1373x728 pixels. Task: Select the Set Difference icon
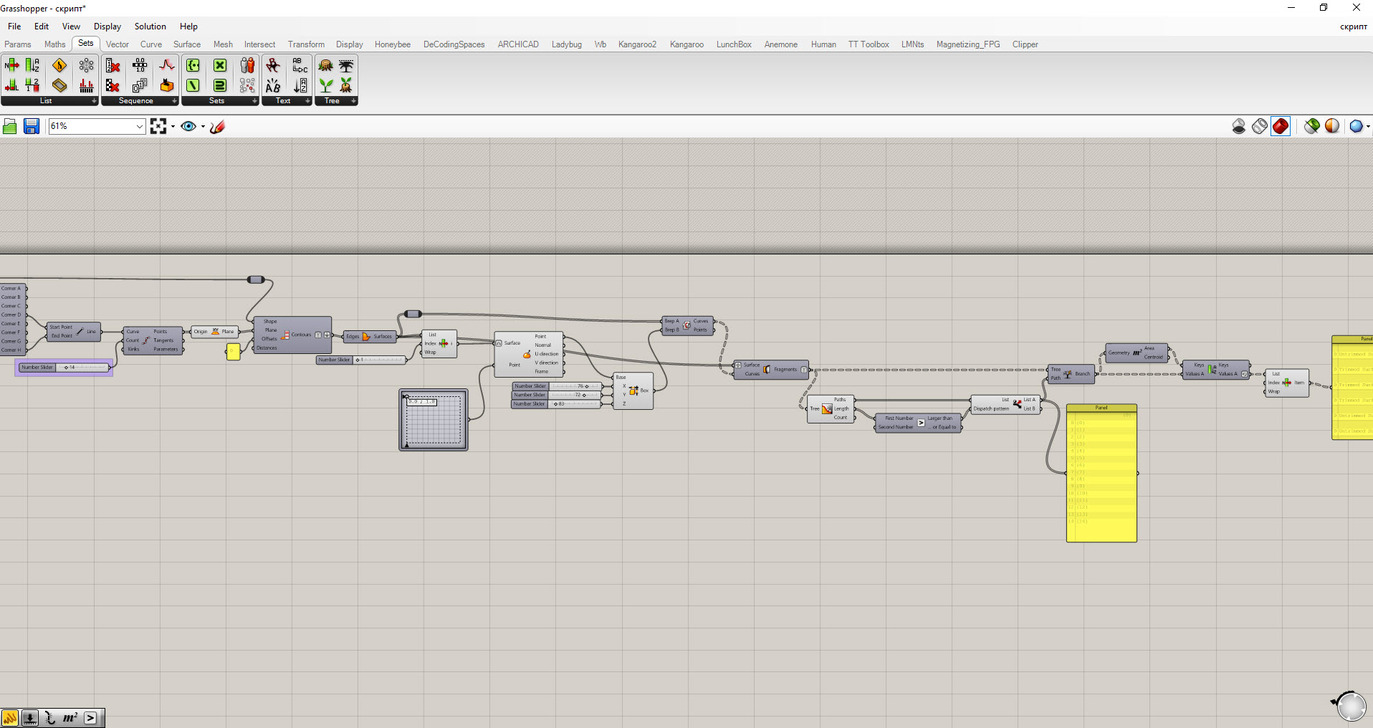coord(193,85)
